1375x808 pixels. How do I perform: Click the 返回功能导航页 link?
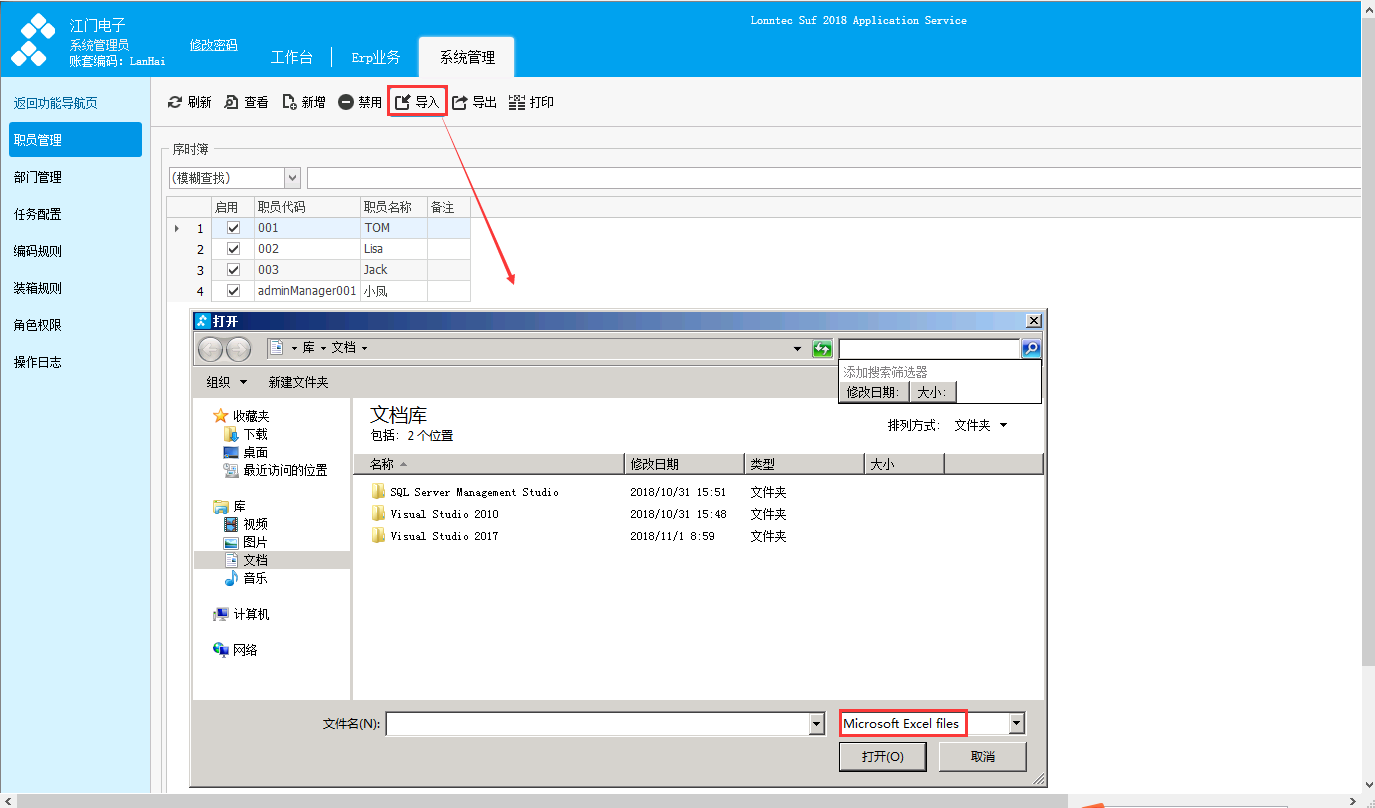pyautogui.click(x=56, y=103)
